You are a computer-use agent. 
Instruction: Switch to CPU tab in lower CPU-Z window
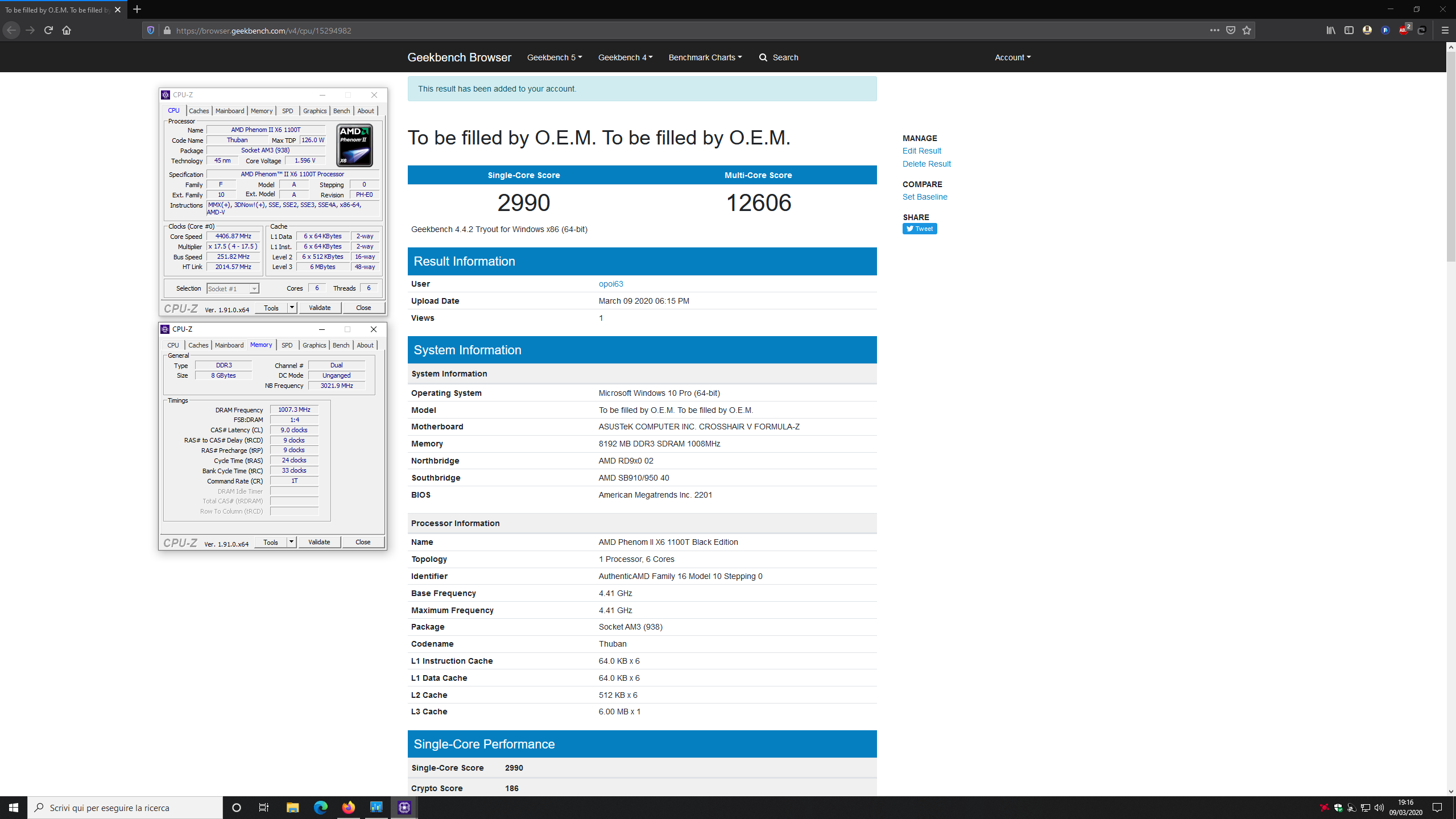click(x=173, y=345)
